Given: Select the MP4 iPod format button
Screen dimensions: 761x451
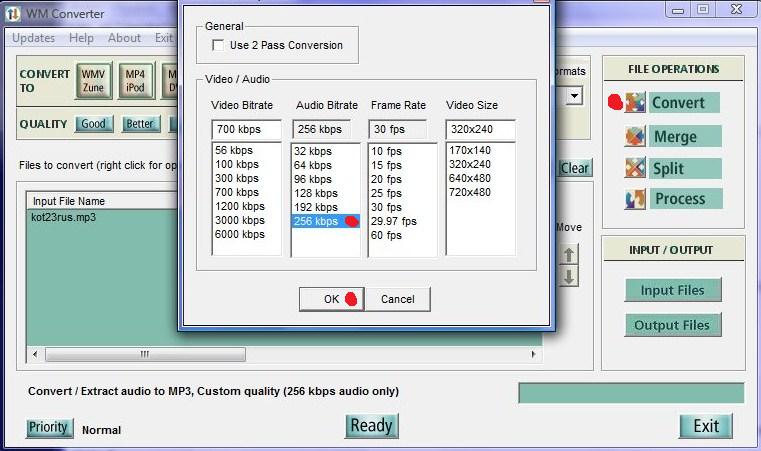Looking at the screenshot, I should (134, 81).
